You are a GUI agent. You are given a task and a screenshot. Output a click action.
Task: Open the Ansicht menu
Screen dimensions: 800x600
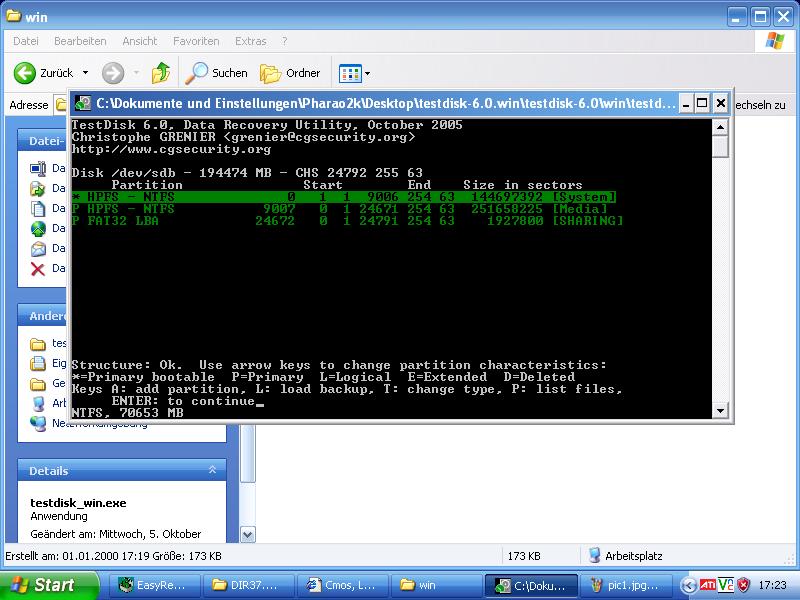click(139, 41)
